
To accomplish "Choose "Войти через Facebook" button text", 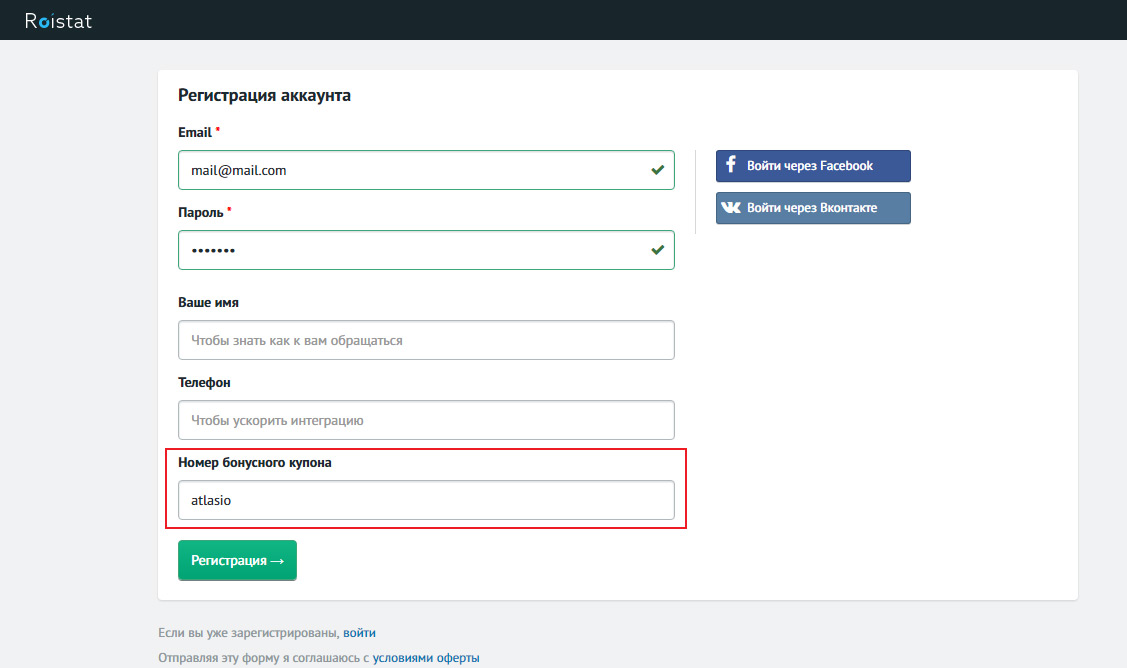I will point(810,166).
